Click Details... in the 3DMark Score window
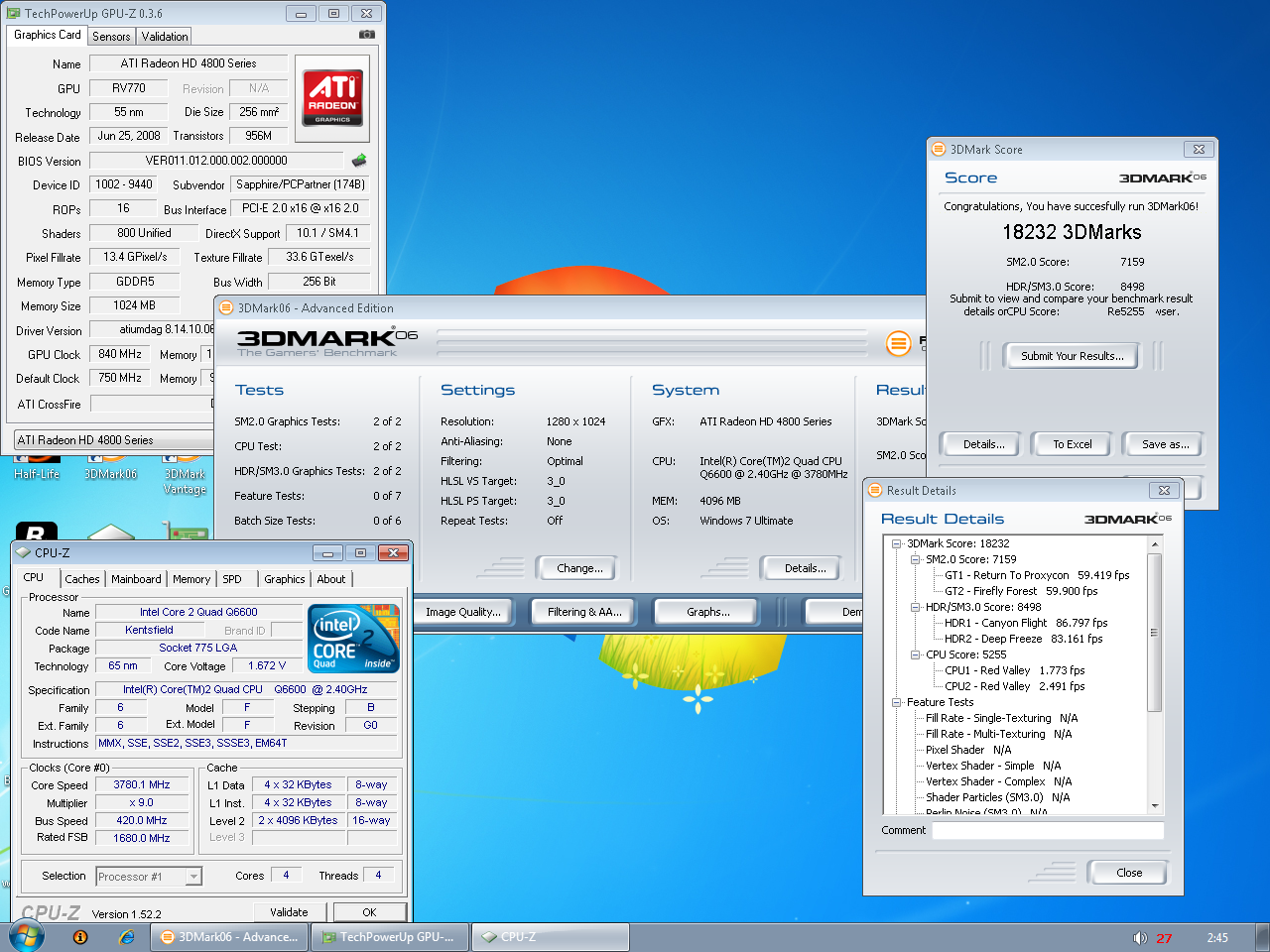 pos(984,444)
